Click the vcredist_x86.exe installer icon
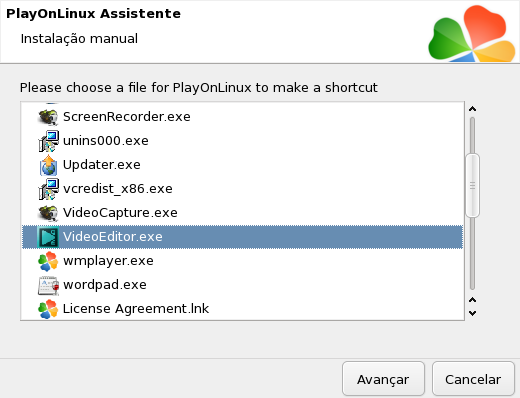 point(48,189)
